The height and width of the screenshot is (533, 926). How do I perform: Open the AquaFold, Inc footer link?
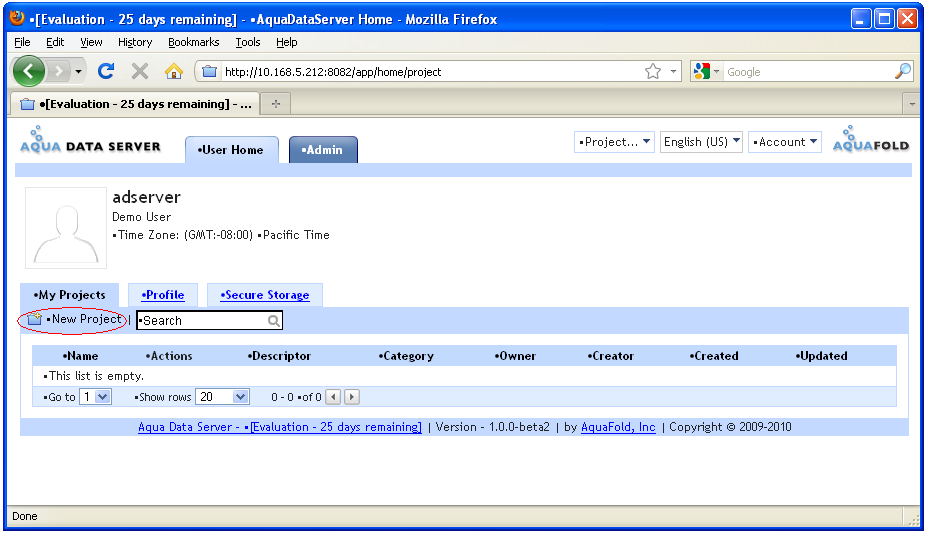[x=618, y=427]
